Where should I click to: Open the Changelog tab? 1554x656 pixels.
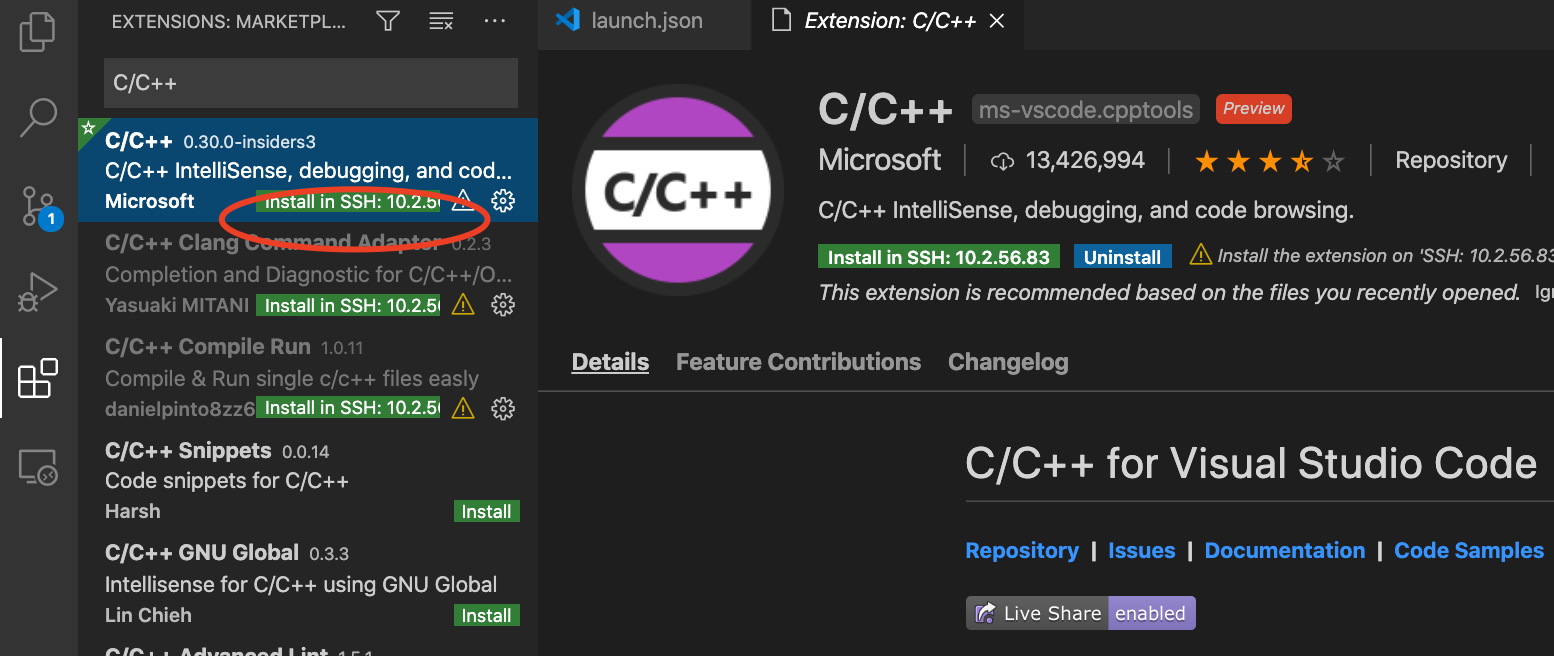[x=1008, y=362]
